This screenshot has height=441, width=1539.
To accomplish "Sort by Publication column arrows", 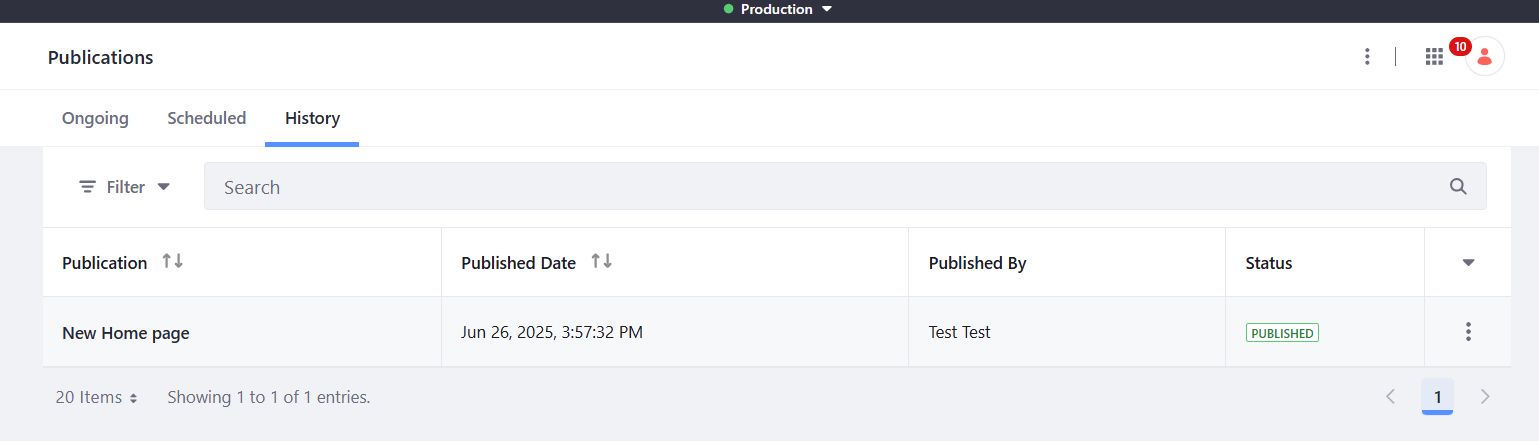I will [173, 262].
